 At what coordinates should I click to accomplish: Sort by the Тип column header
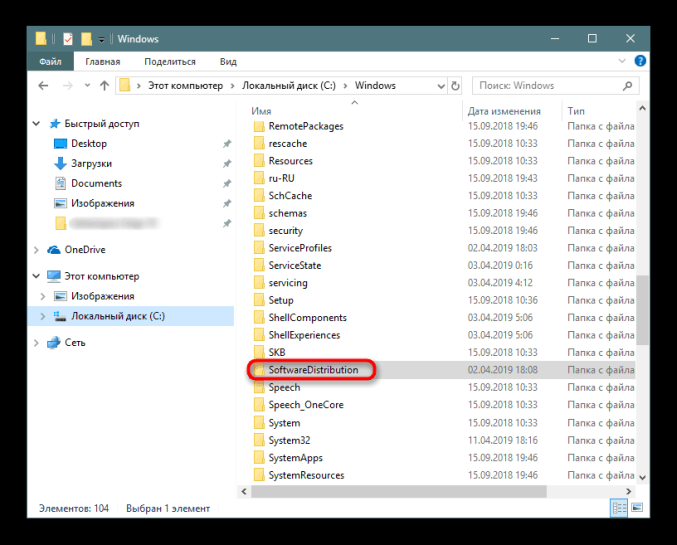(x=576, y=111)
